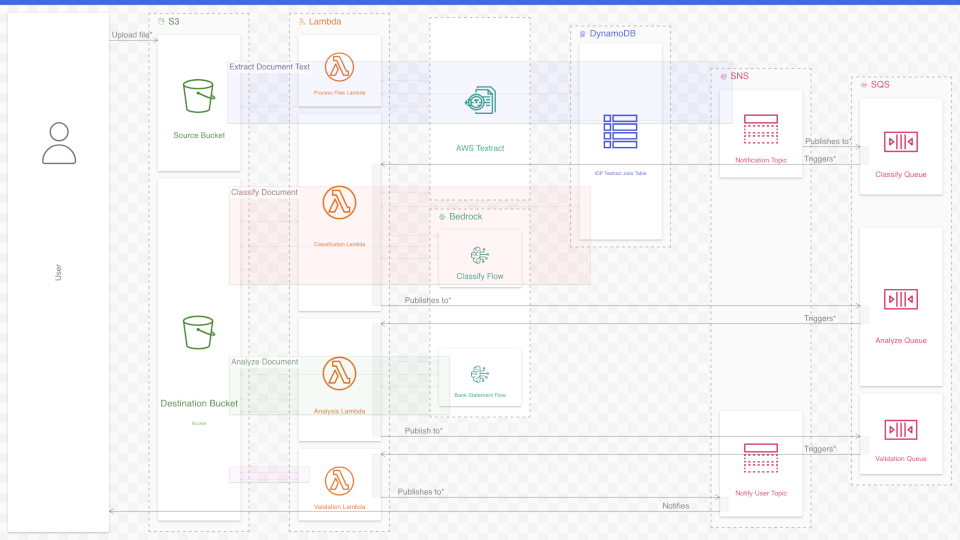This screenshot has width=960, height=540.
Task: Select the 'Classify Document' step label
Action: (x=264, y=192)
